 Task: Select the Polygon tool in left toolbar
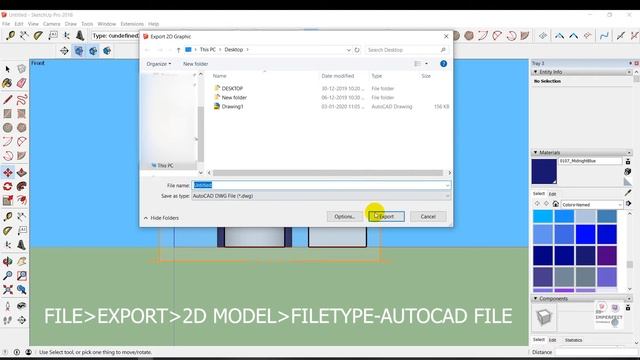[22, 128]
